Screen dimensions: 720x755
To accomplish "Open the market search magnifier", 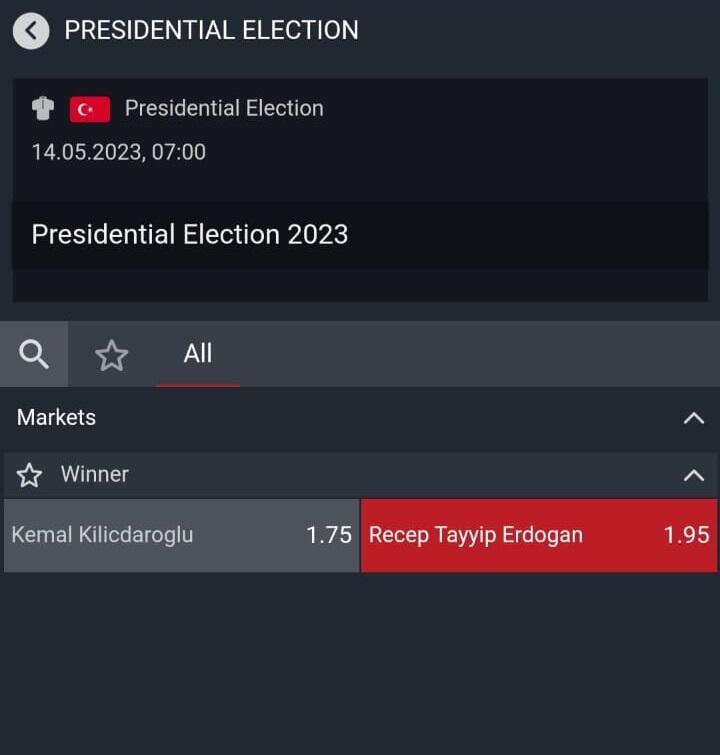I will click(x=34, y=354).
